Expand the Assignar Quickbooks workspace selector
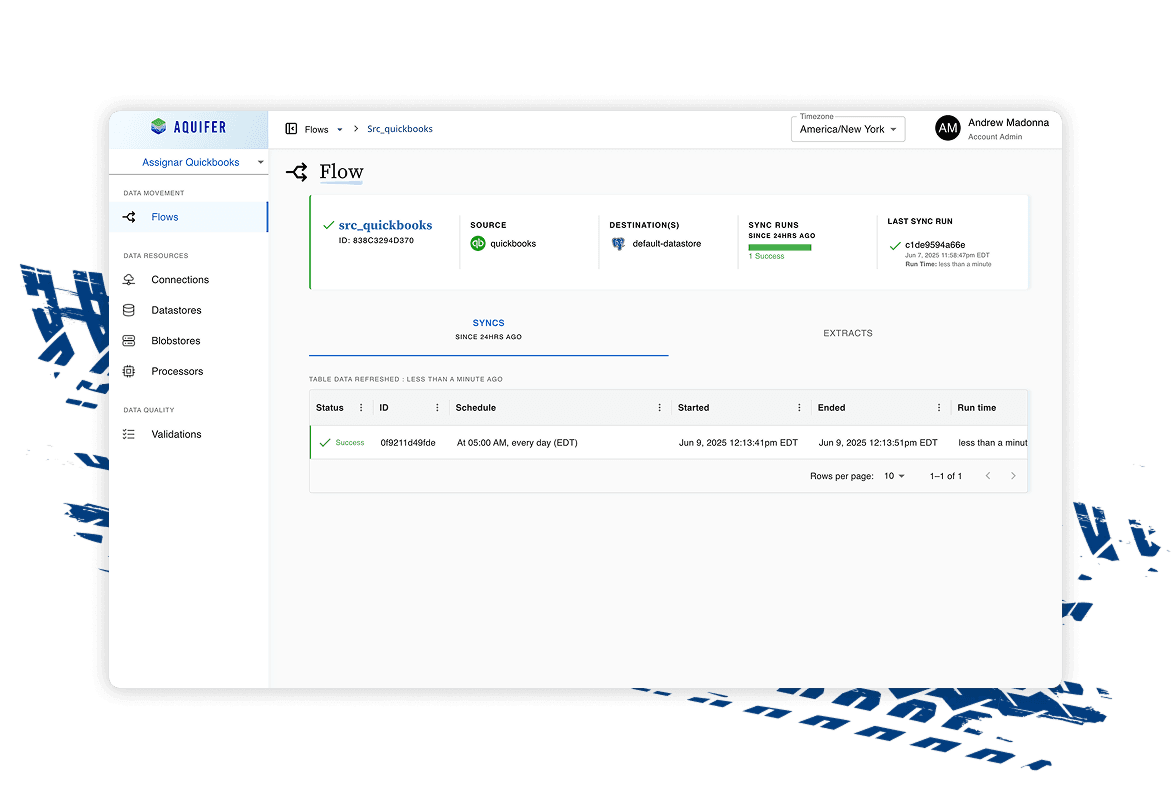Screen dimensions: 1171x806 190,162
